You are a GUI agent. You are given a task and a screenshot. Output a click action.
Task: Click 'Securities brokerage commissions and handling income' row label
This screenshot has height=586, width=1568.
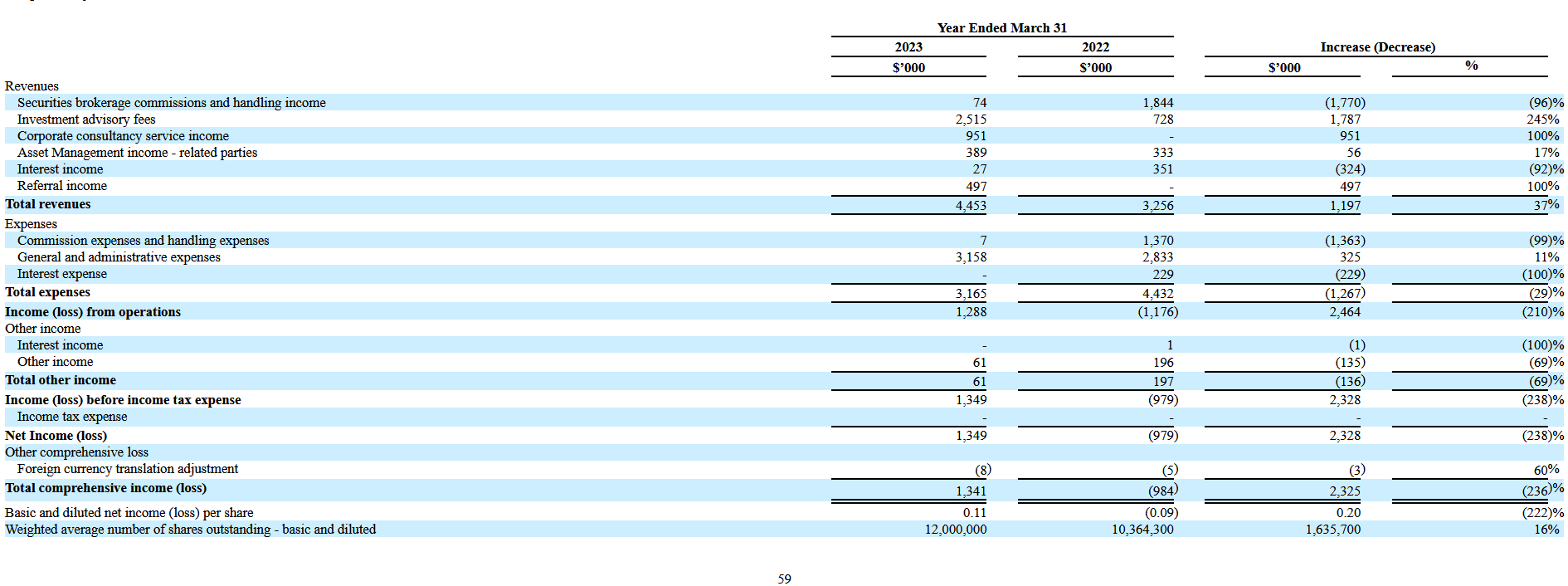click(x=172, y=103)
